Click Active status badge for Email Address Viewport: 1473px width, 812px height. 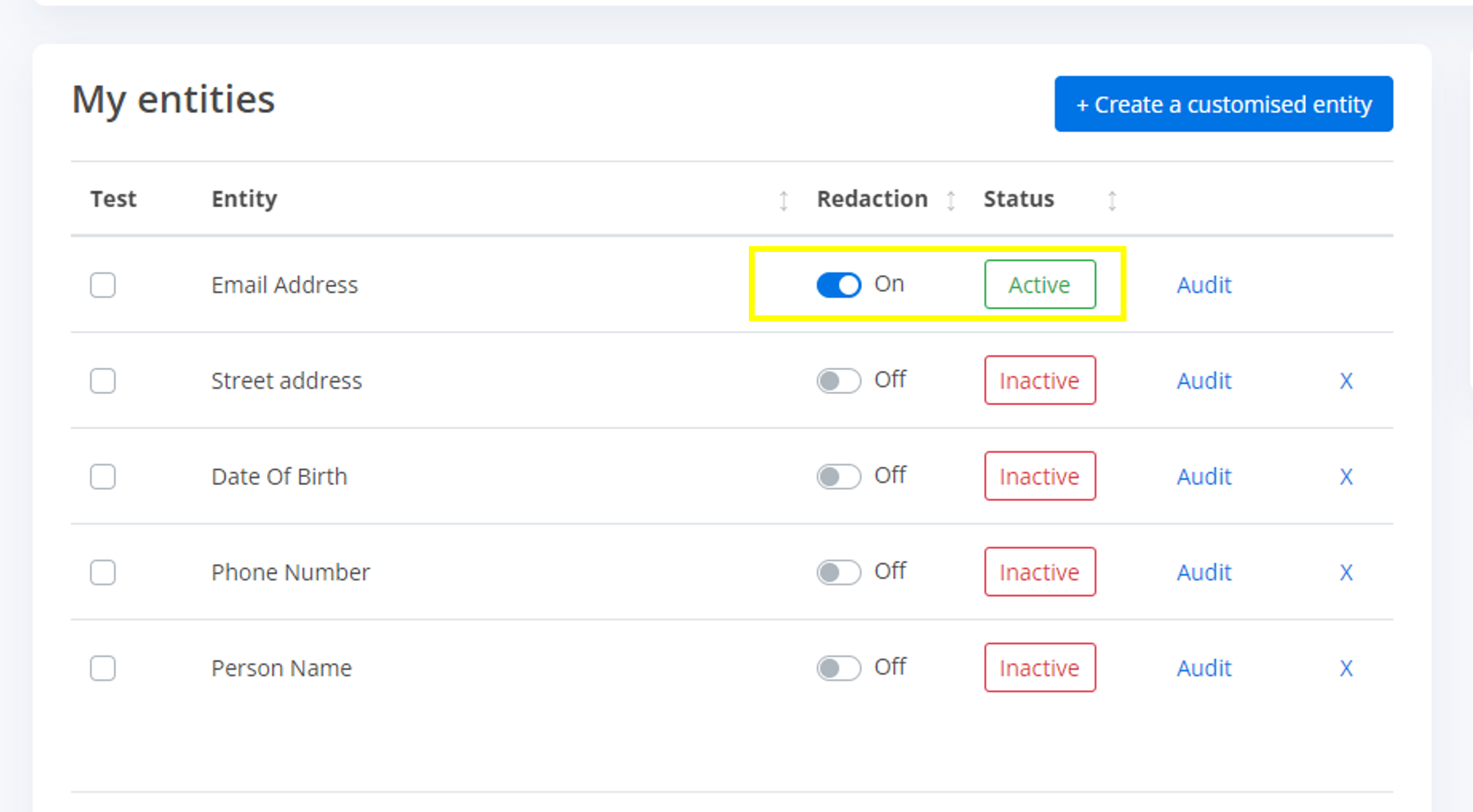click(1040, 285)
